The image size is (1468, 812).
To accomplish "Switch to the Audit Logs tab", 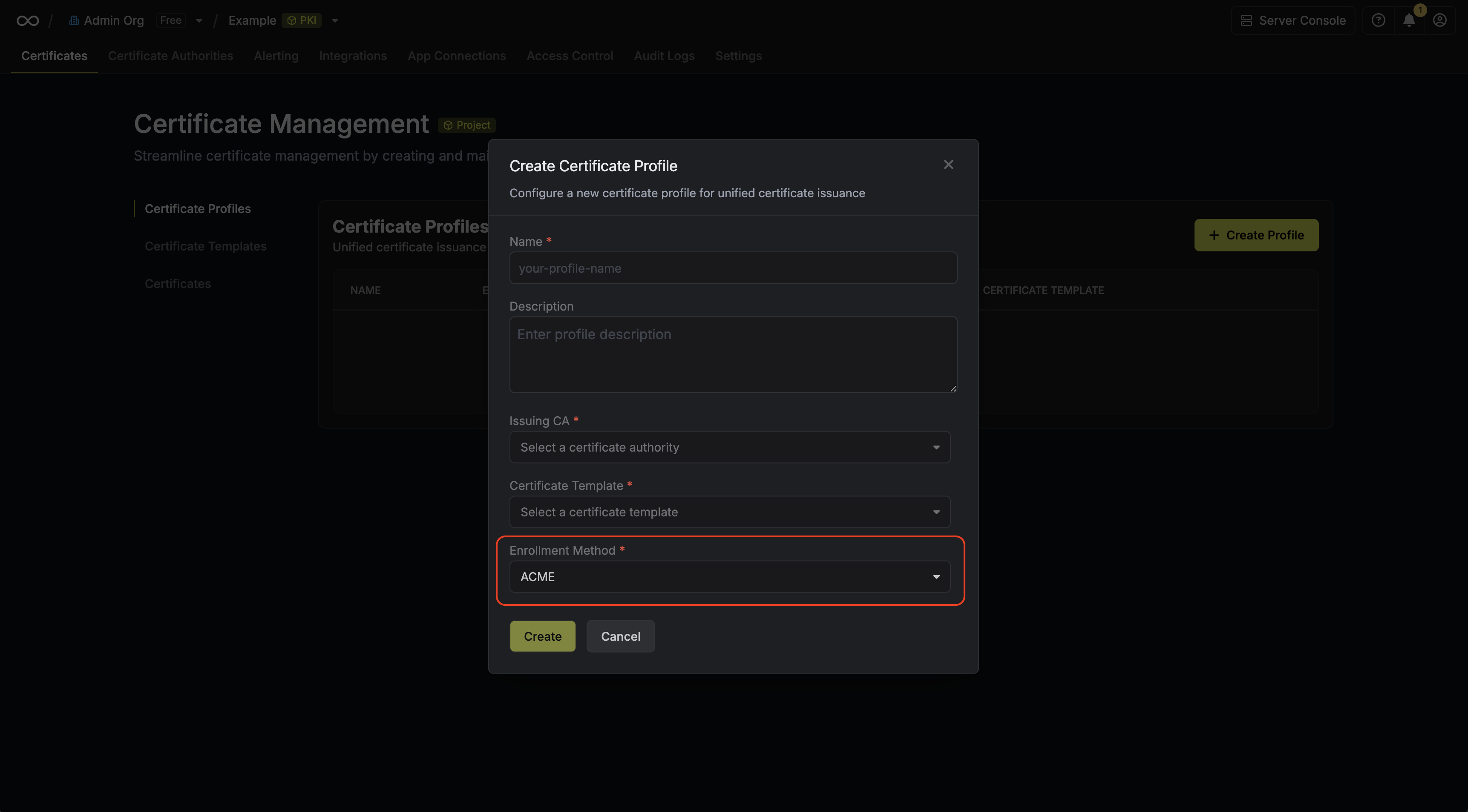I will pos(664,56).
